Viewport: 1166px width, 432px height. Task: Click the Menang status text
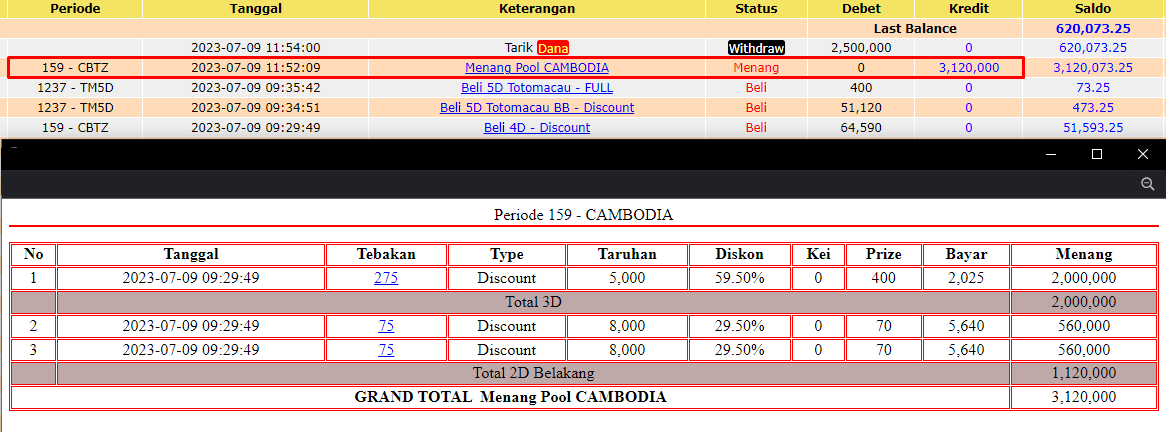point(756,68)
